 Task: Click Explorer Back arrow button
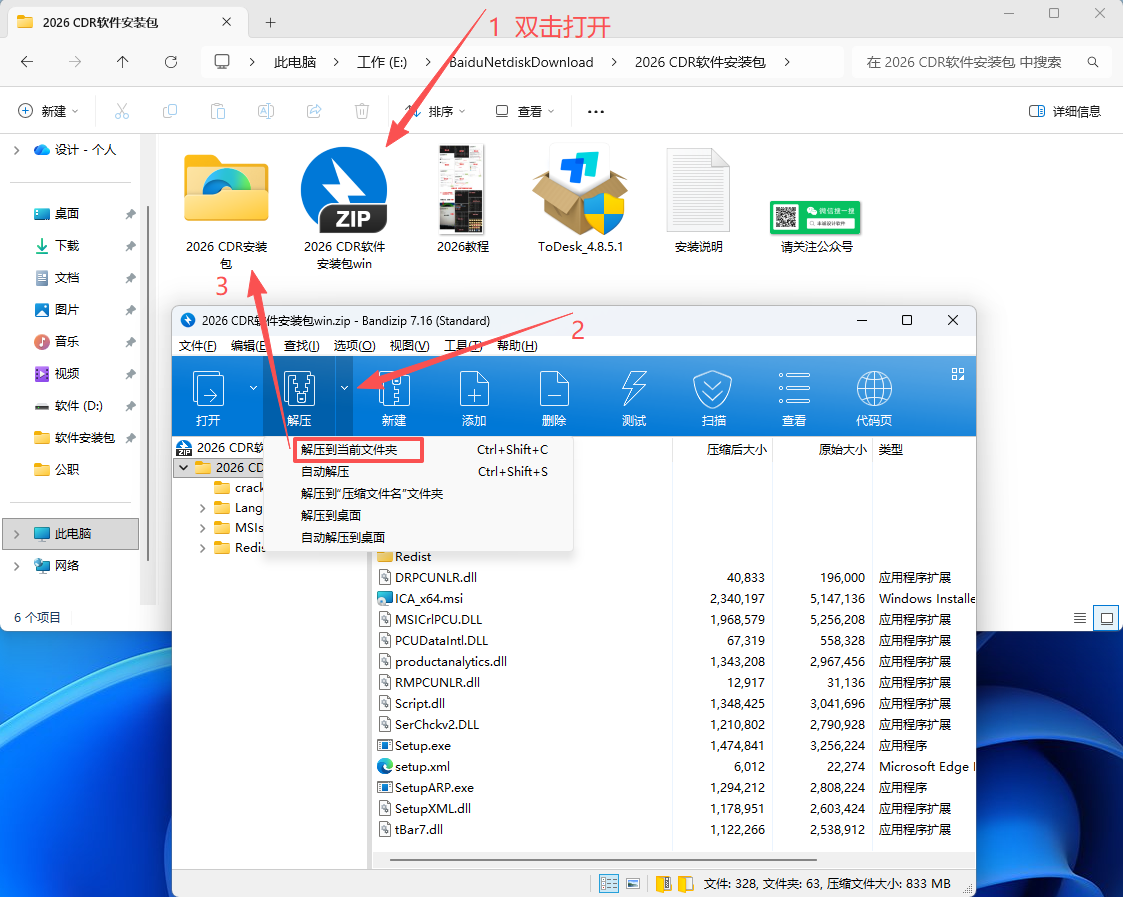(x=26, y=62)
